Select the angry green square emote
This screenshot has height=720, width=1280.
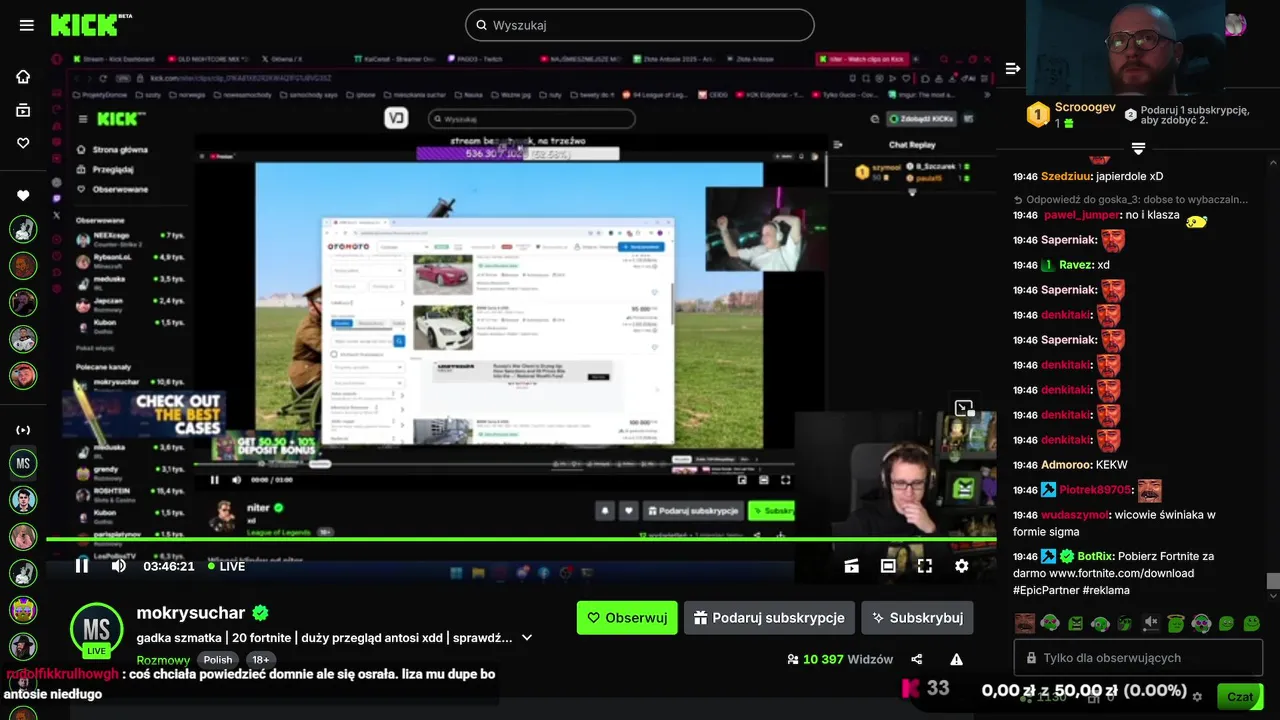1075,623
